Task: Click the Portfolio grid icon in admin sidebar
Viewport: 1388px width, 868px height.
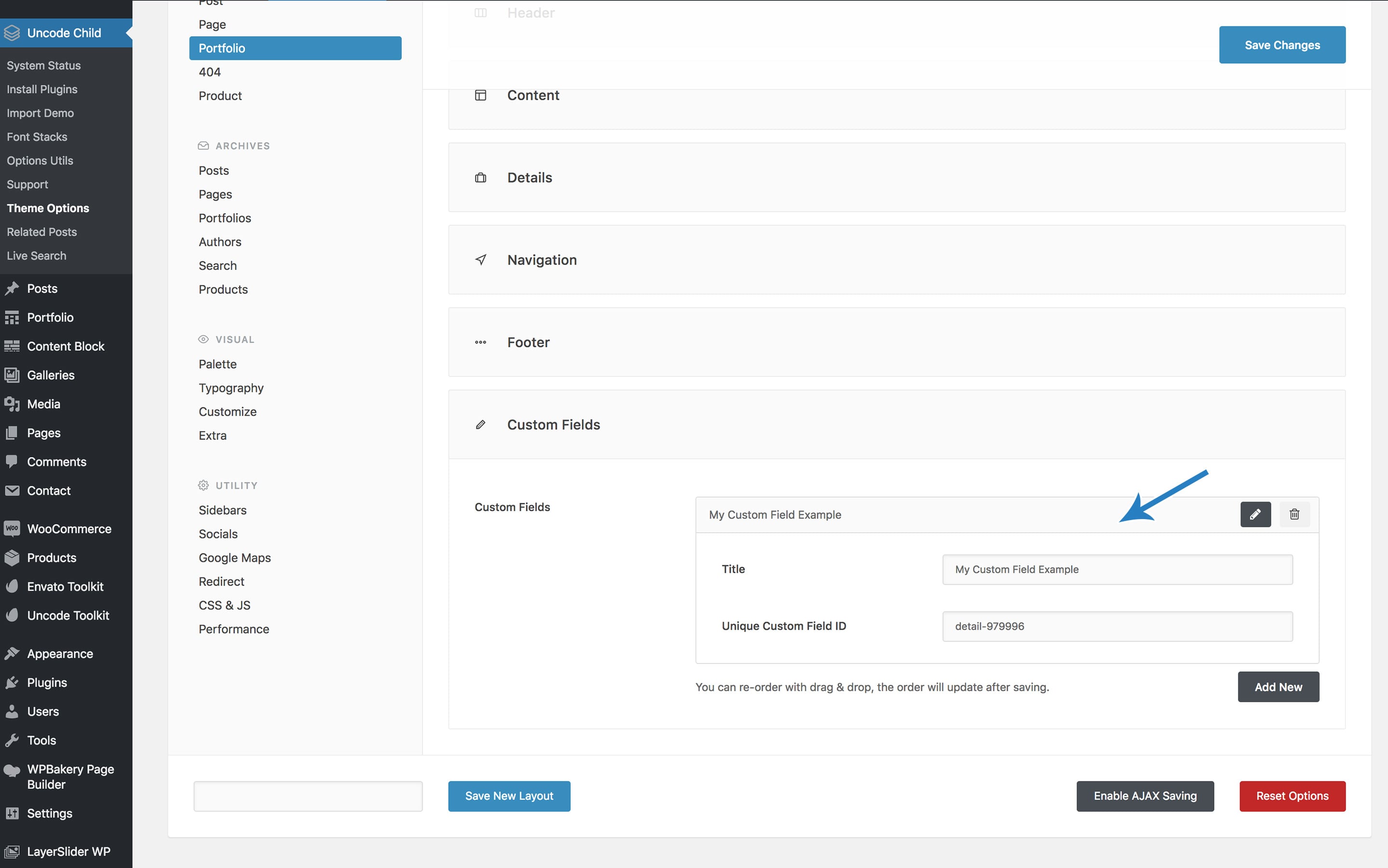Action: 12,317
